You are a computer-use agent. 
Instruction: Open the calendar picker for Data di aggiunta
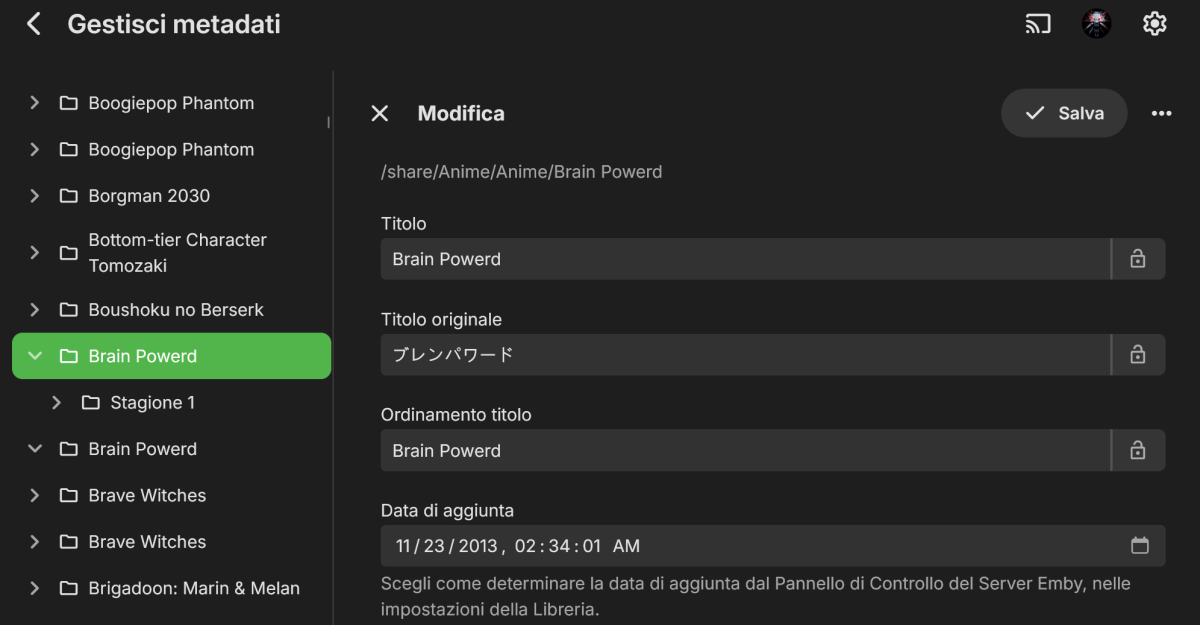tap(1140, 546)
